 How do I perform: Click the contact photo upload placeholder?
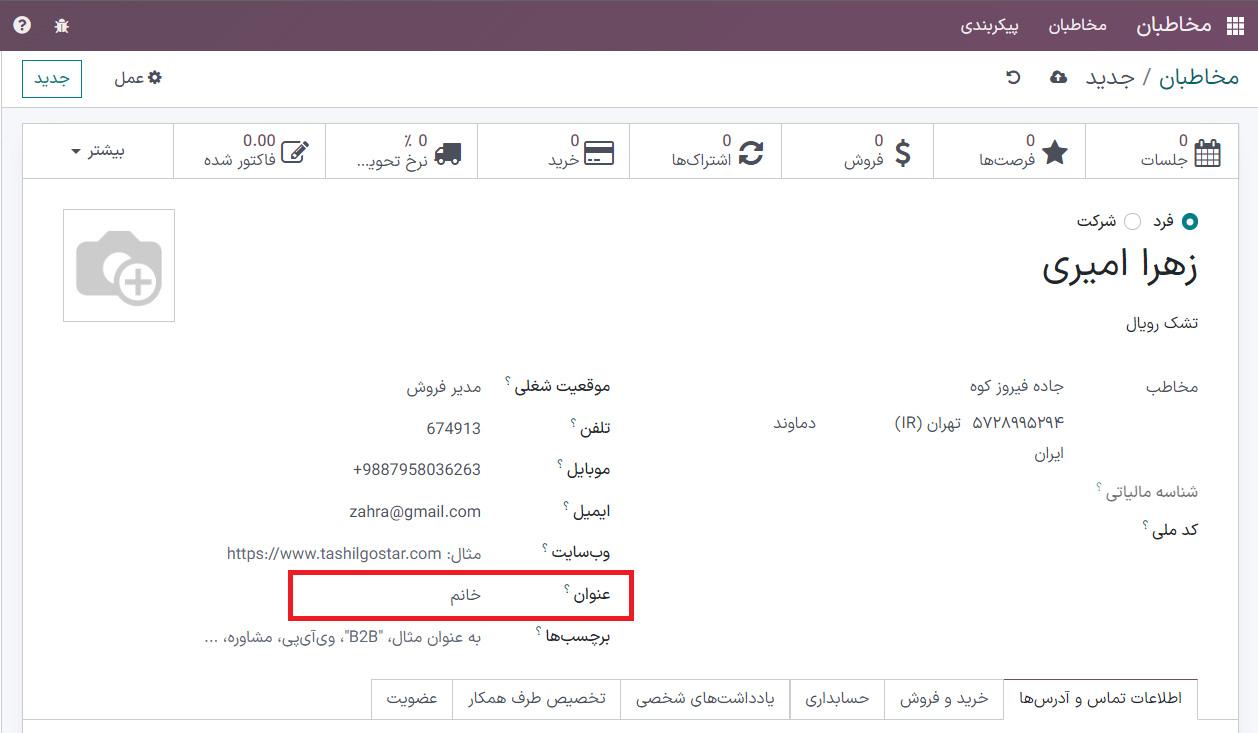pos(119,266)
